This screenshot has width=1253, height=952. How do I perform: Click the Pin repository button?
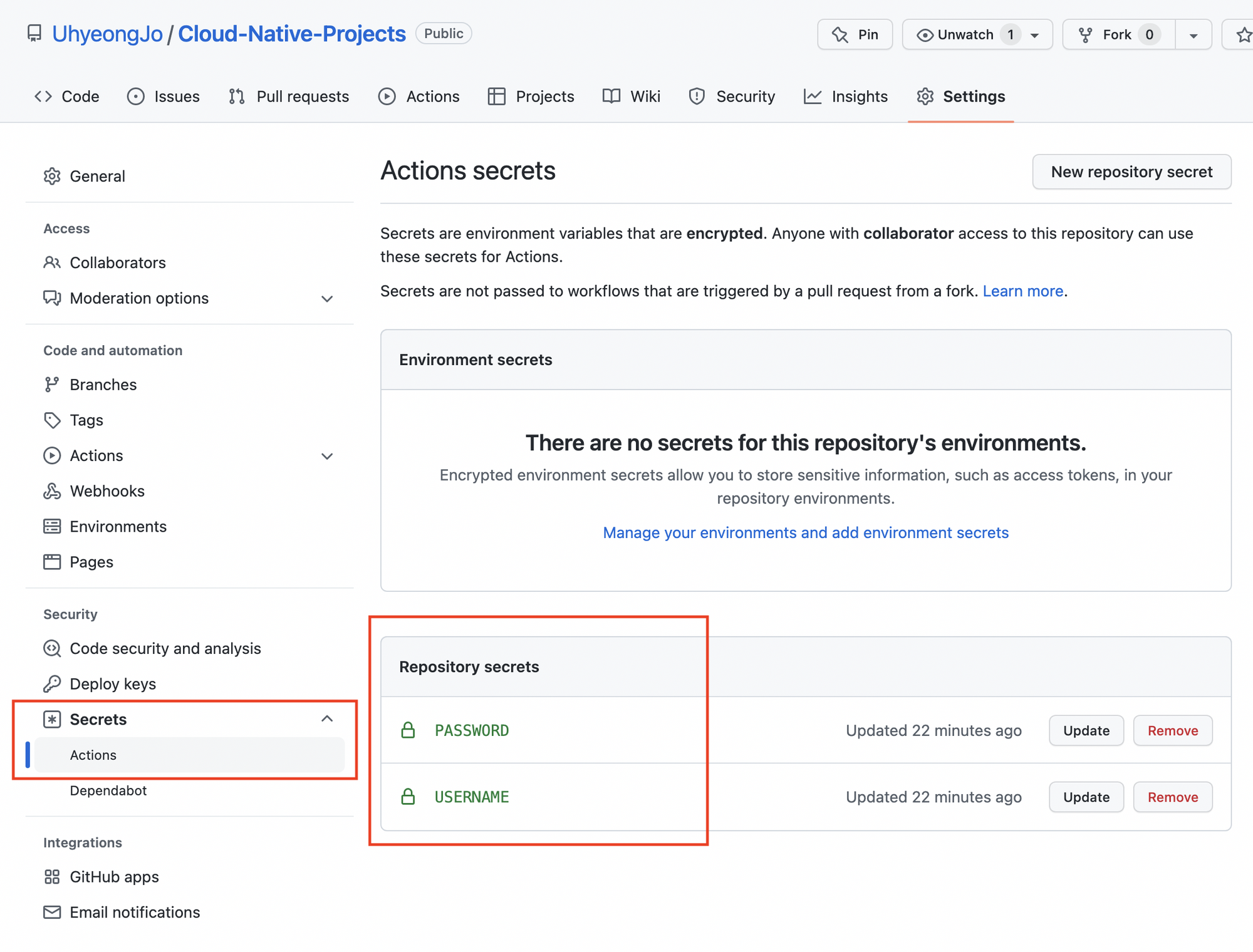pyautogui.click(x=855, y=34)
